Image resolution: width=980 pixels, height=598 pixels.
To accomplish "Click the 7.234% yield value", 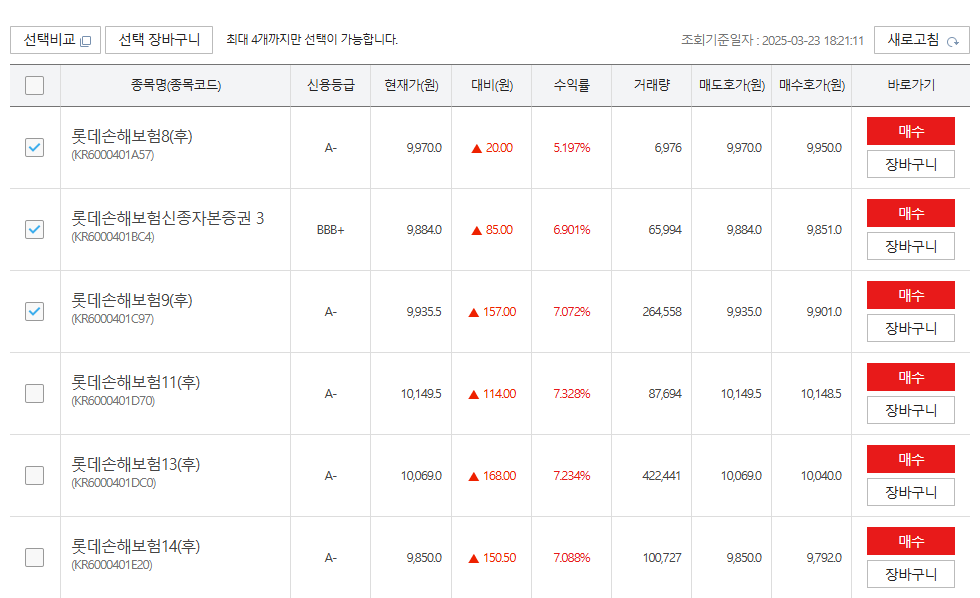I will coord(572,476).
